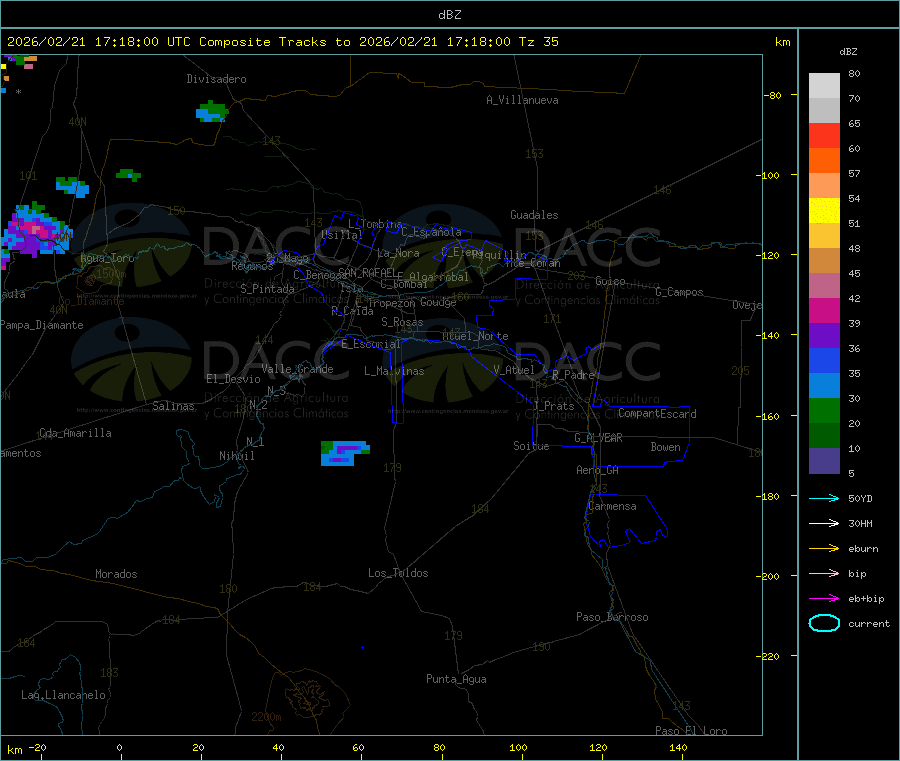Click the Morados map label
Screen dimensions: 900x761
point(117,574)
